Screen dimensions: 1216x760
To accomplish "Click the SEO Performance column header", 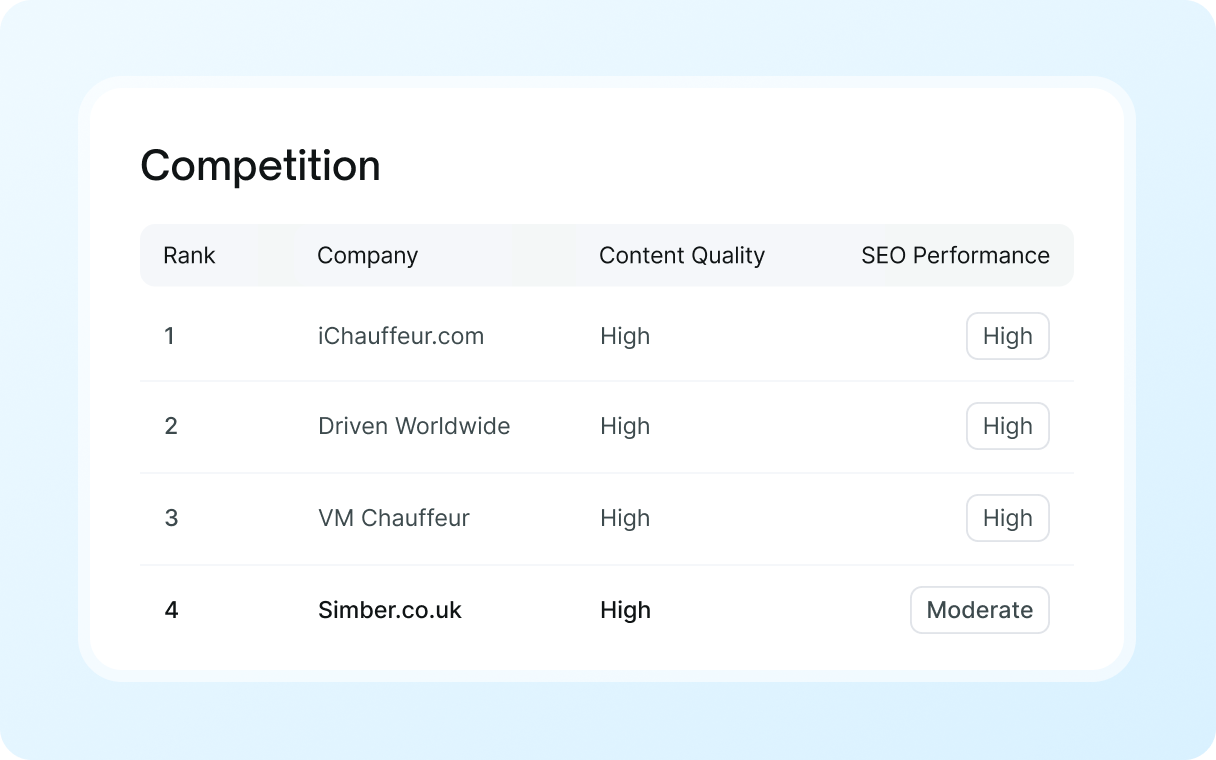I will (x=955, y=255).
